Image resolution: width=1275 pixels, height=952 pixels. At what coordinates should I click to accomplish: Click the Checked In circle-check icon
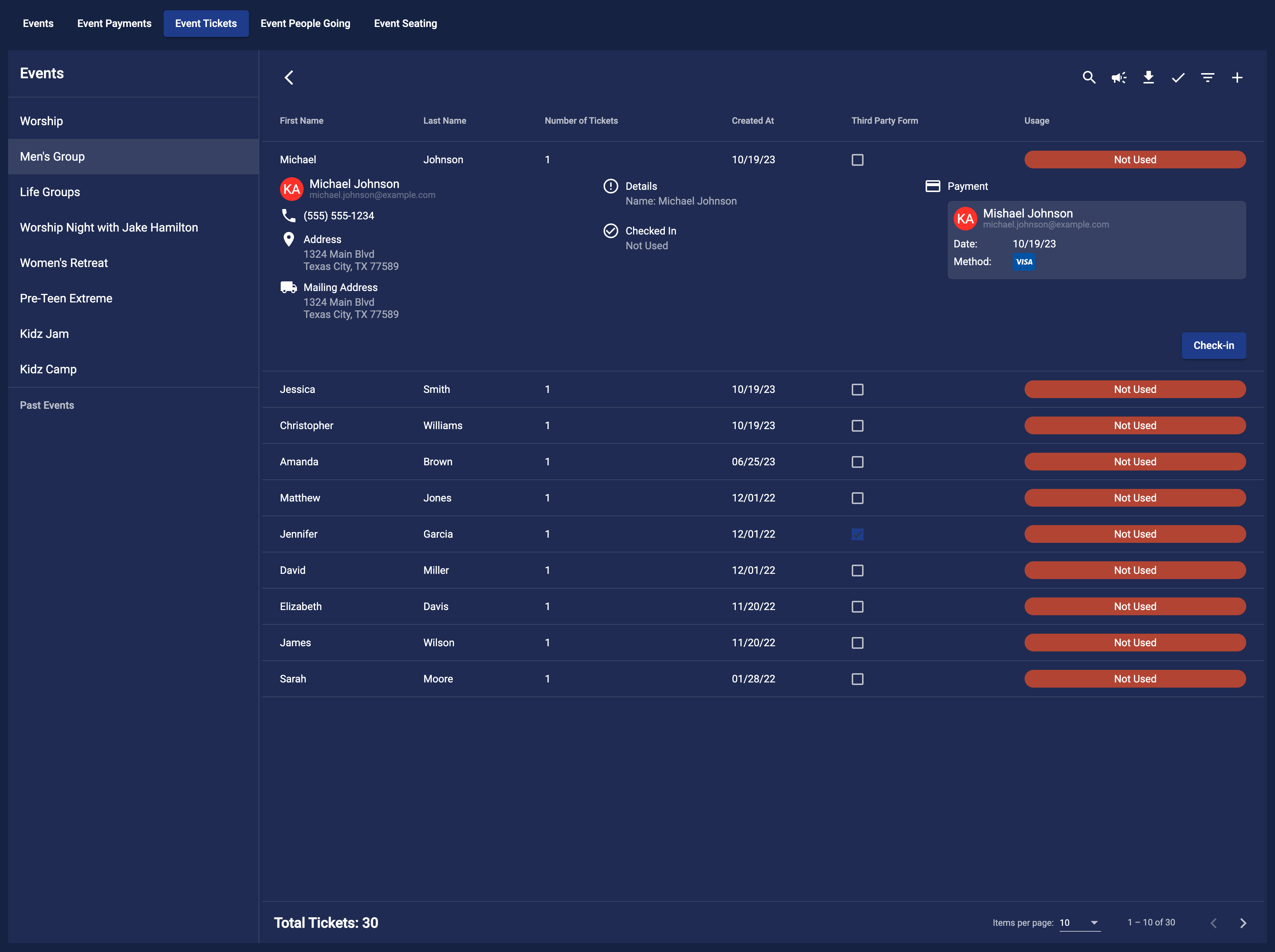[611, 230]
